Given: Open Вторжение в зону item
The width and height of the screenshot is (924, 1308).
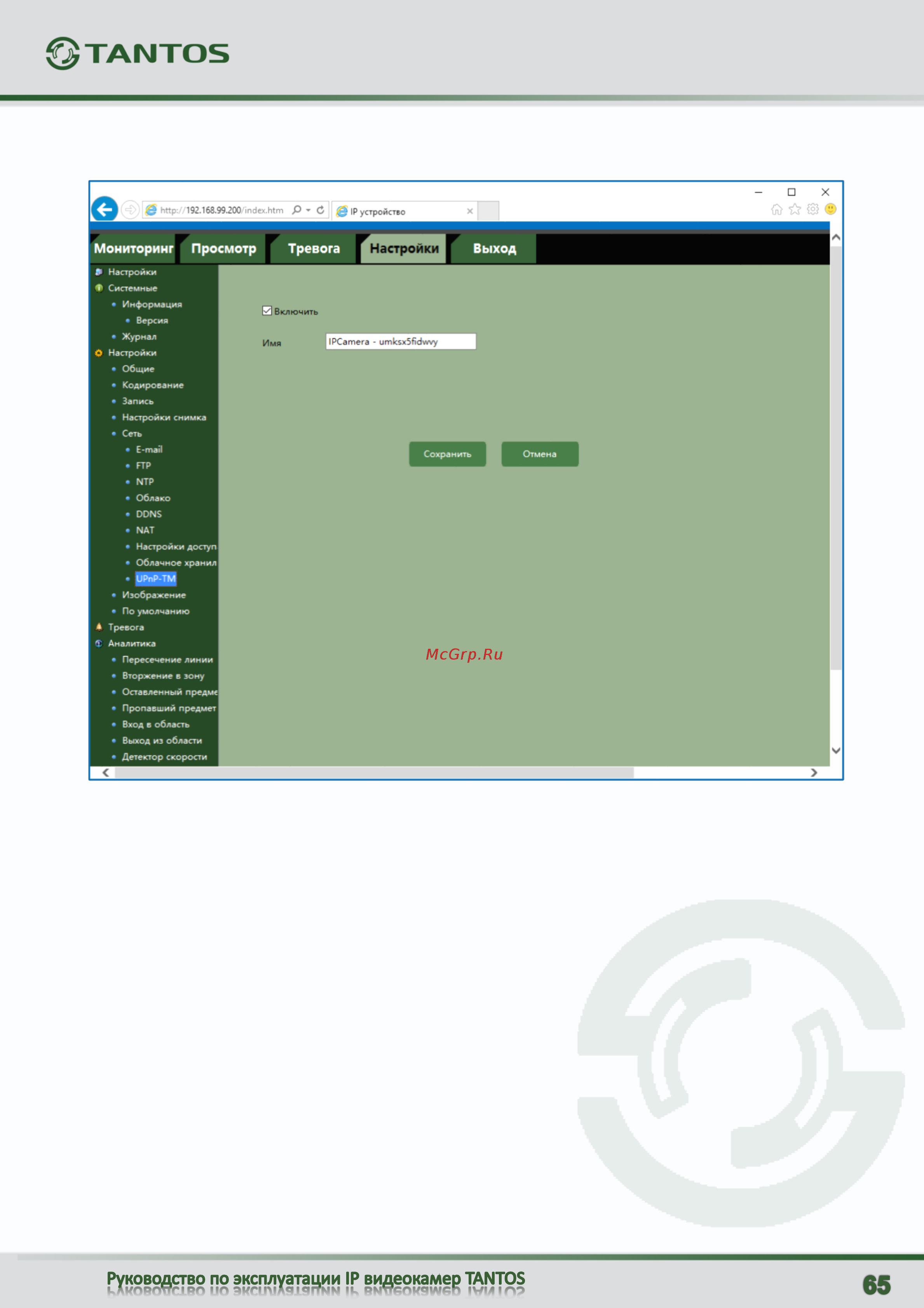Looking at the screenshot, I should tap(163, 676).
